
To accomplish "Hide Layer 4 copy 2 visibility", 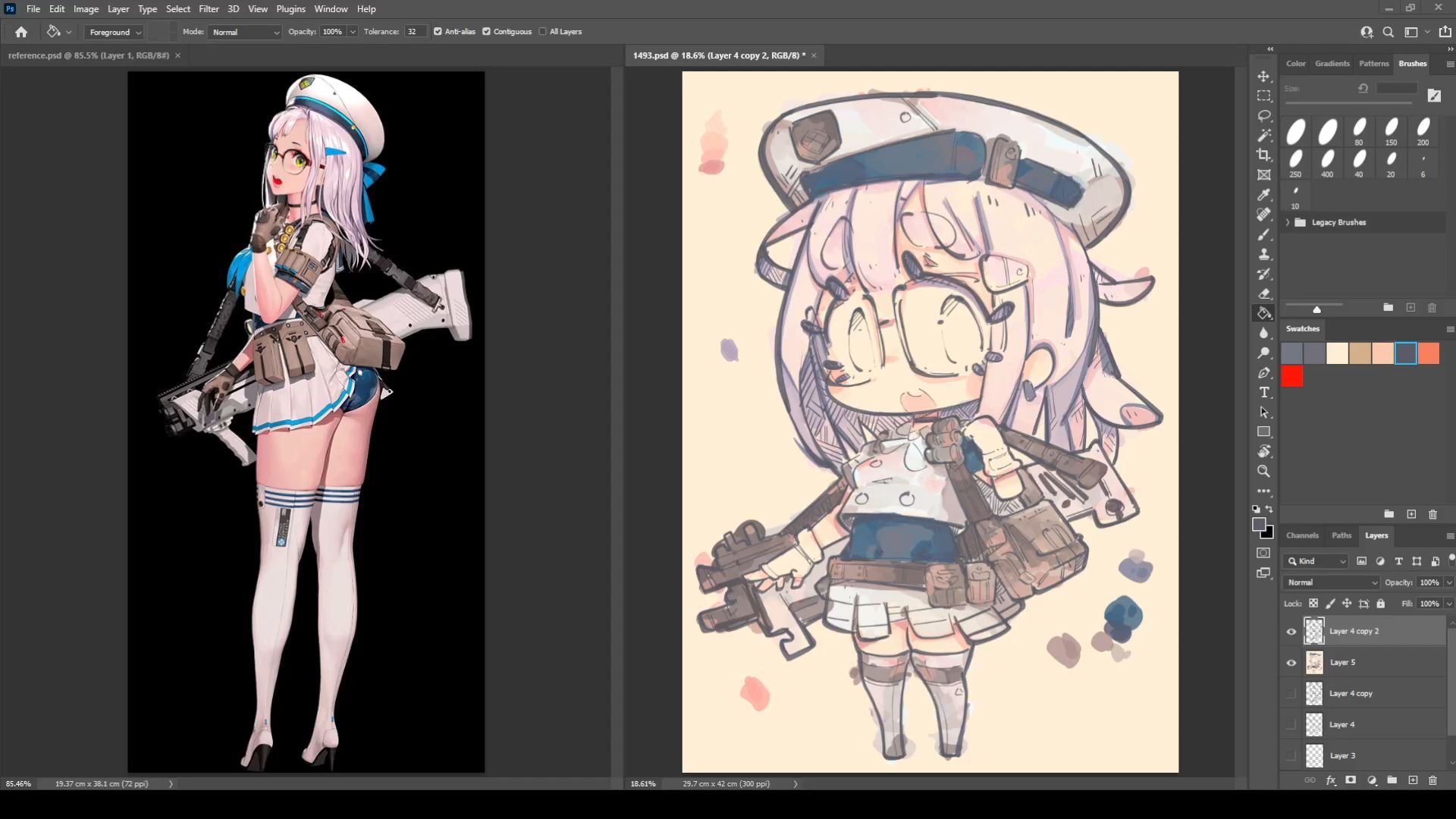I will [x=1291, y=632].
